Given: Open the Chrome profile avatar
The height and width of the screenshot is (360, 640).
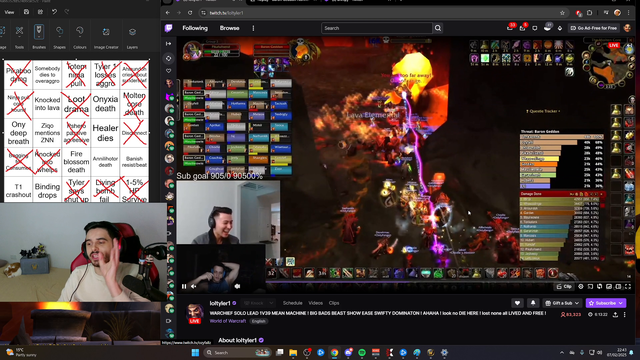Looking at the screenshot, I should 618,13.
